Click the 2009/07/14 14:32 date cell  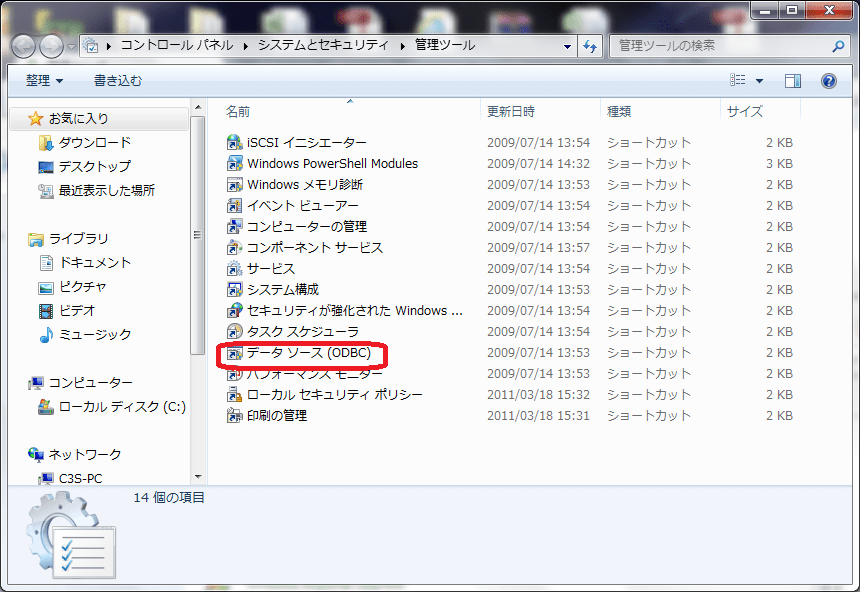(538, 163)
